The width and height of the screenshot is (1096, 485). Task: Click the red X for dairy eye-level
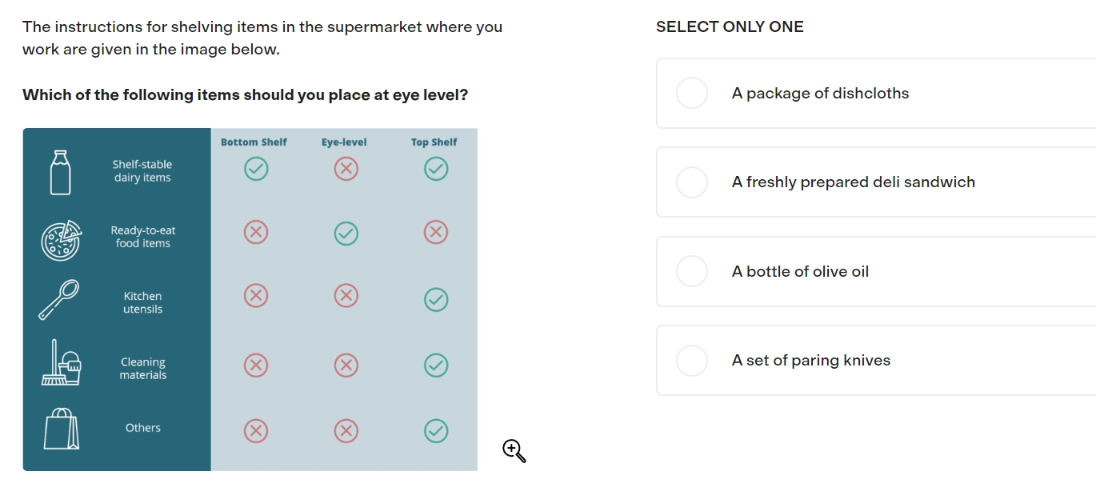click(x=346, y=168)
